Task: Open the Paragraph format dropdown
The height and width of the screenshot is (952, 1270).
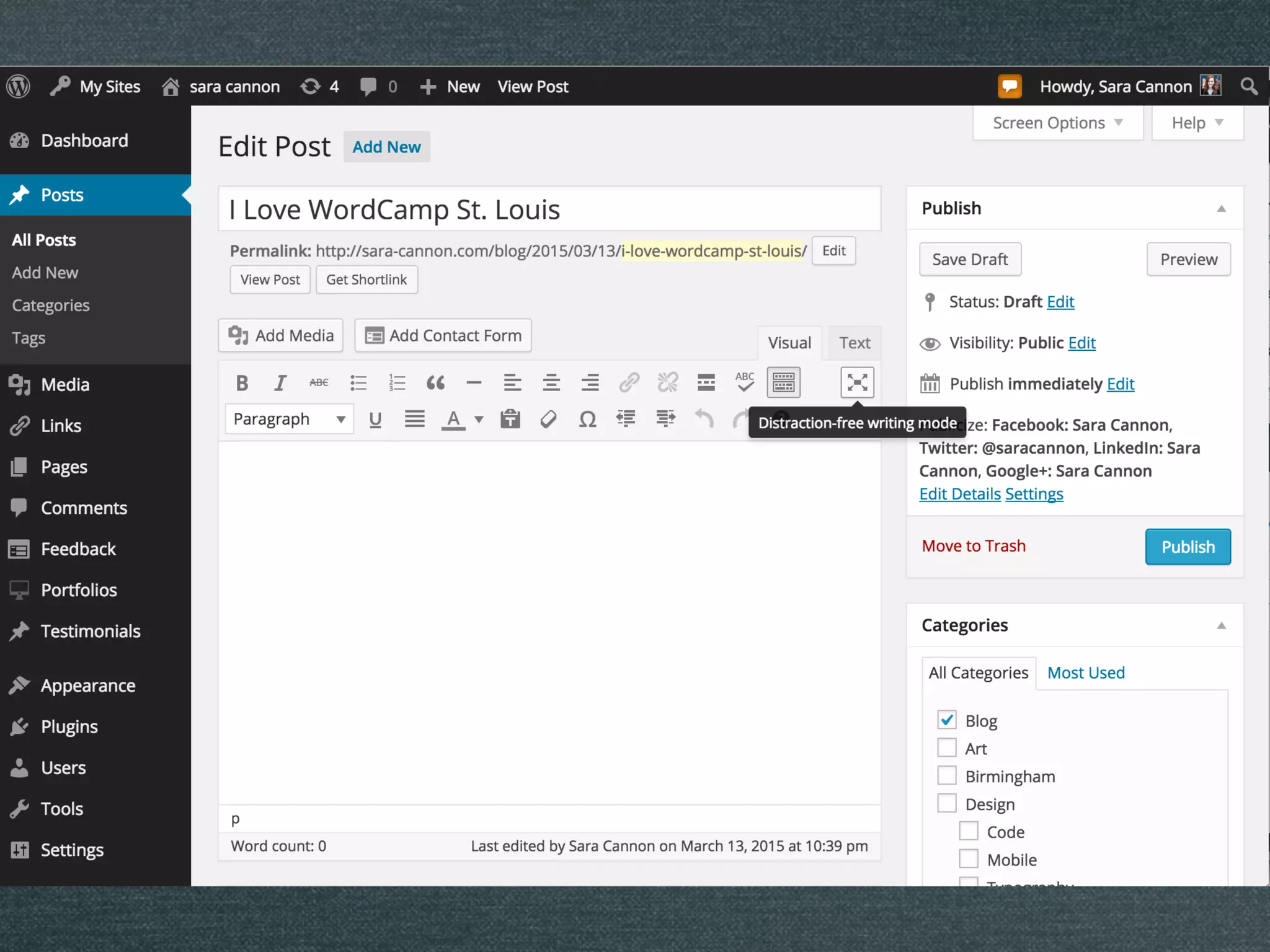Action: (x=289, y=420)
